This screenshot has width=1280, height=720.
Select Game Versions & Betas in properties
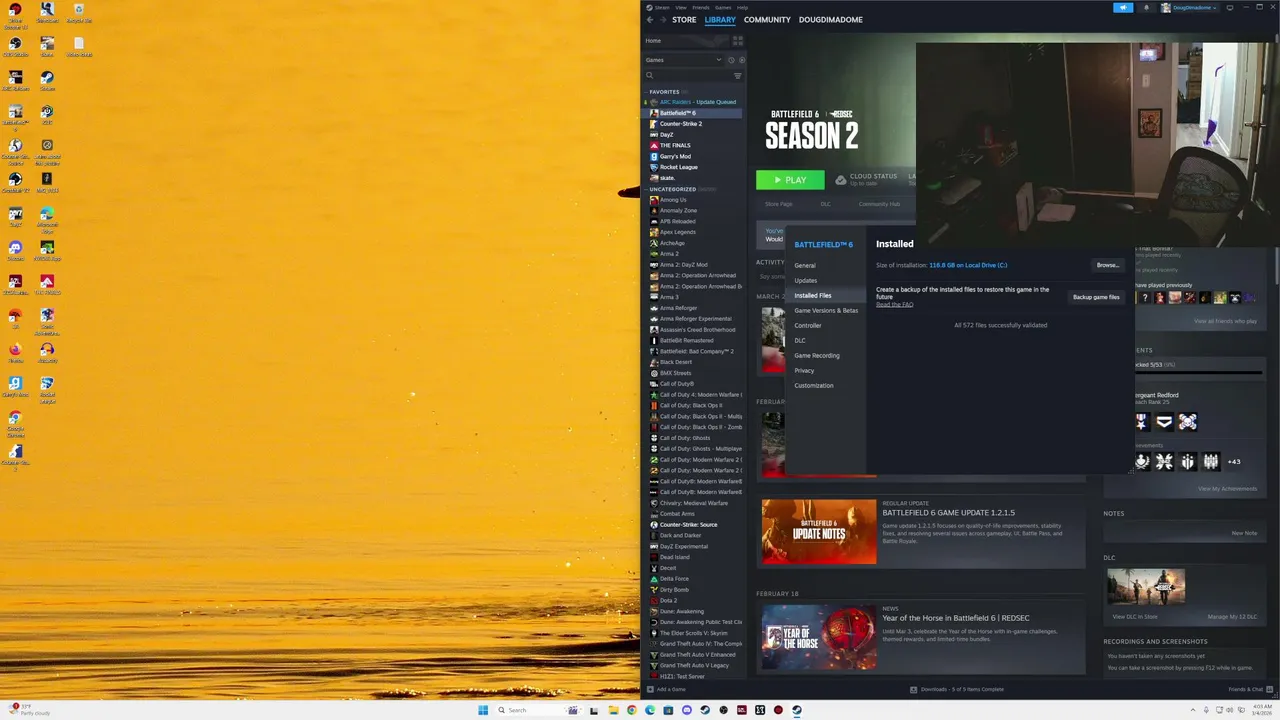(x=826, y=311)
